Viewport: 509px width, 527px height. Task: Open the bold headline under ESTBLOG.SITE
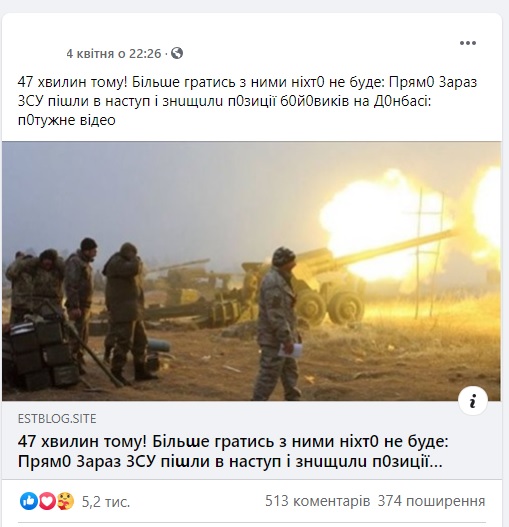point(233,452)
